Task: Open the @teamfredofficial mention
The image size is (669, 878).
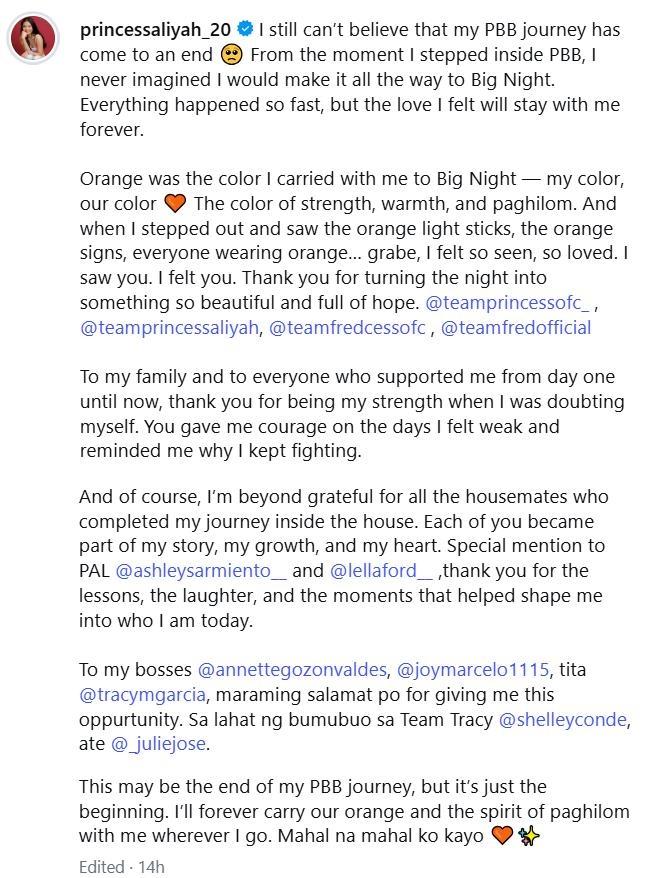Action: (x=516, y=327)
